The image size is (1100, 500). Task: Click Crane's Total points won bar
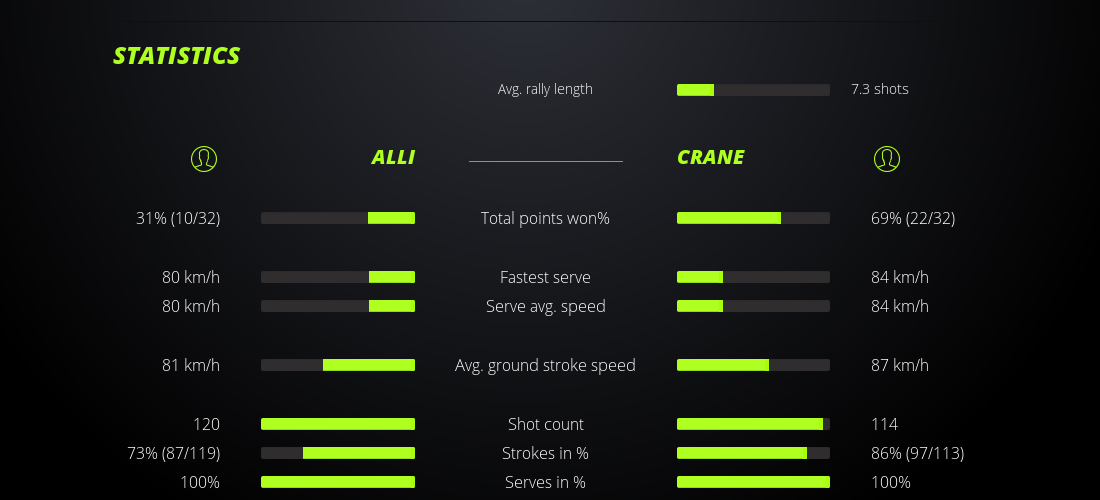tap(753, 218)
